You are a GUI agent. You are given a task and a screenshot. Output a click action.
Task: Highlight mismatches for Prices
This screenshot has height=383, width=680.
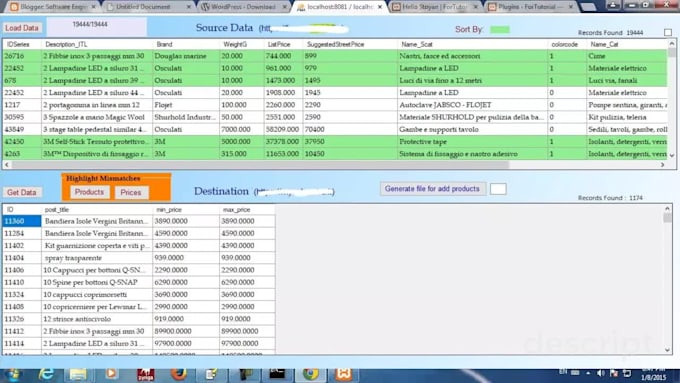(x=131, y=192)
